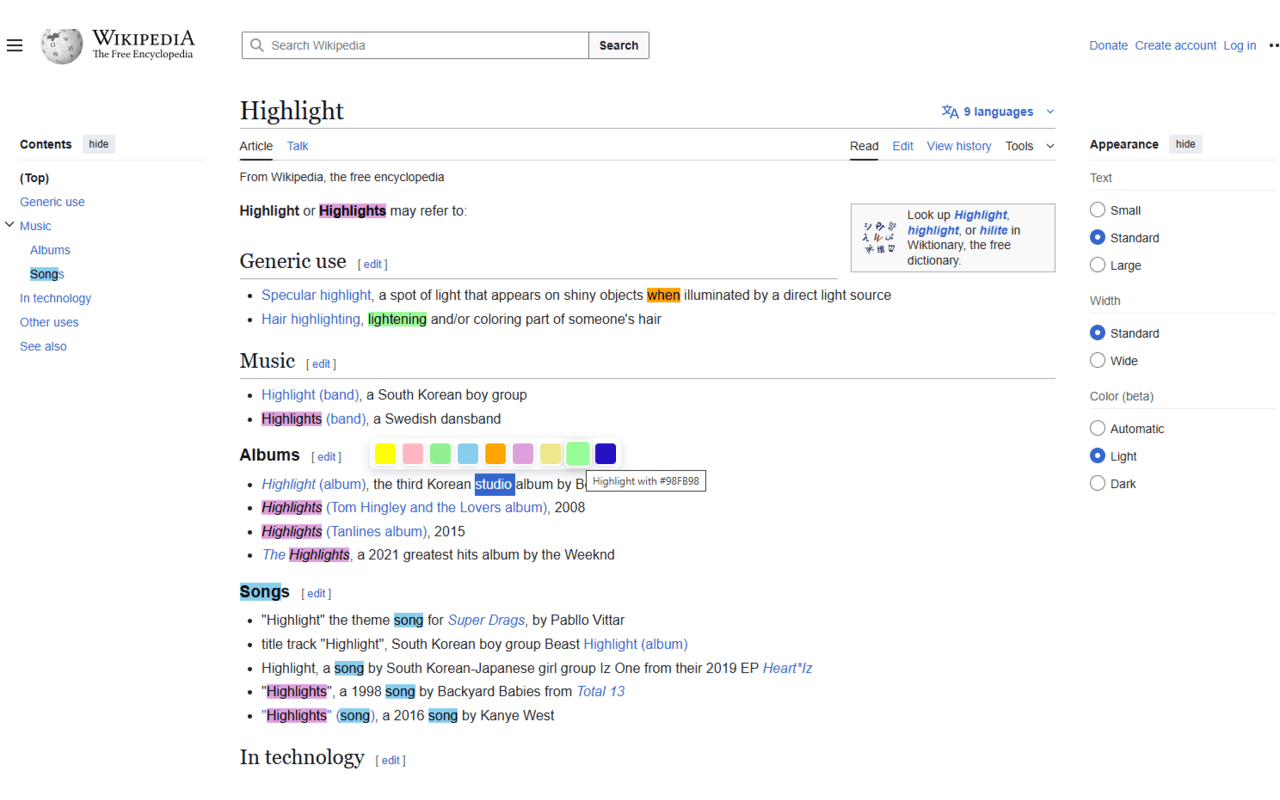1280x800 pixels.
Task: Pick the sky blue highlight swatch
Action: (468, 454)
